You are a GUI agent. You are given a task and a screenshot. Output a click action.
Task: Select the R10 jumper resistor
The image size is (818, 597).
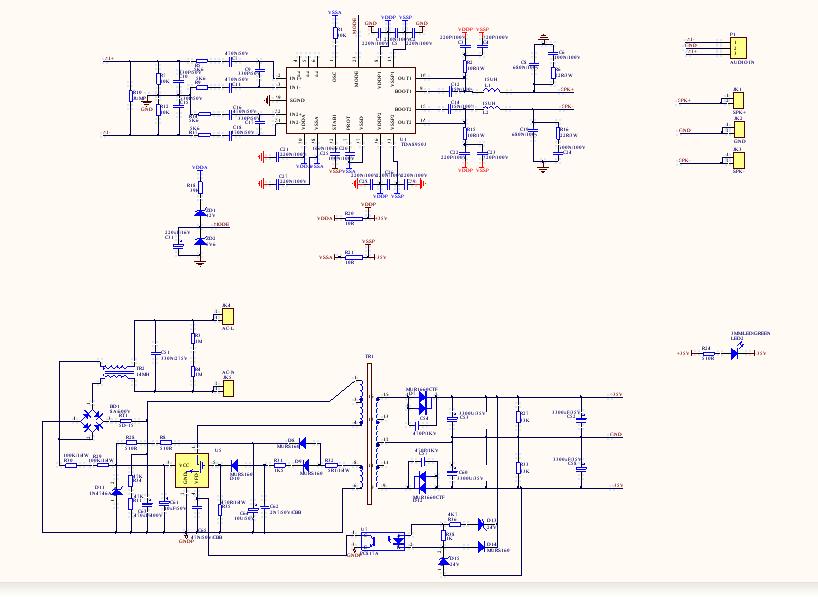130,96
